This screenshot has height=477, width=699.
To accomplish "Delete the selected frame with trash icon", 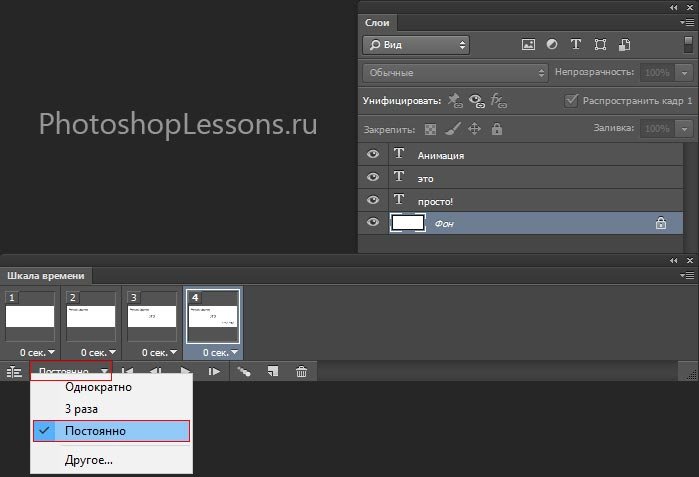I will pos(301,372).
